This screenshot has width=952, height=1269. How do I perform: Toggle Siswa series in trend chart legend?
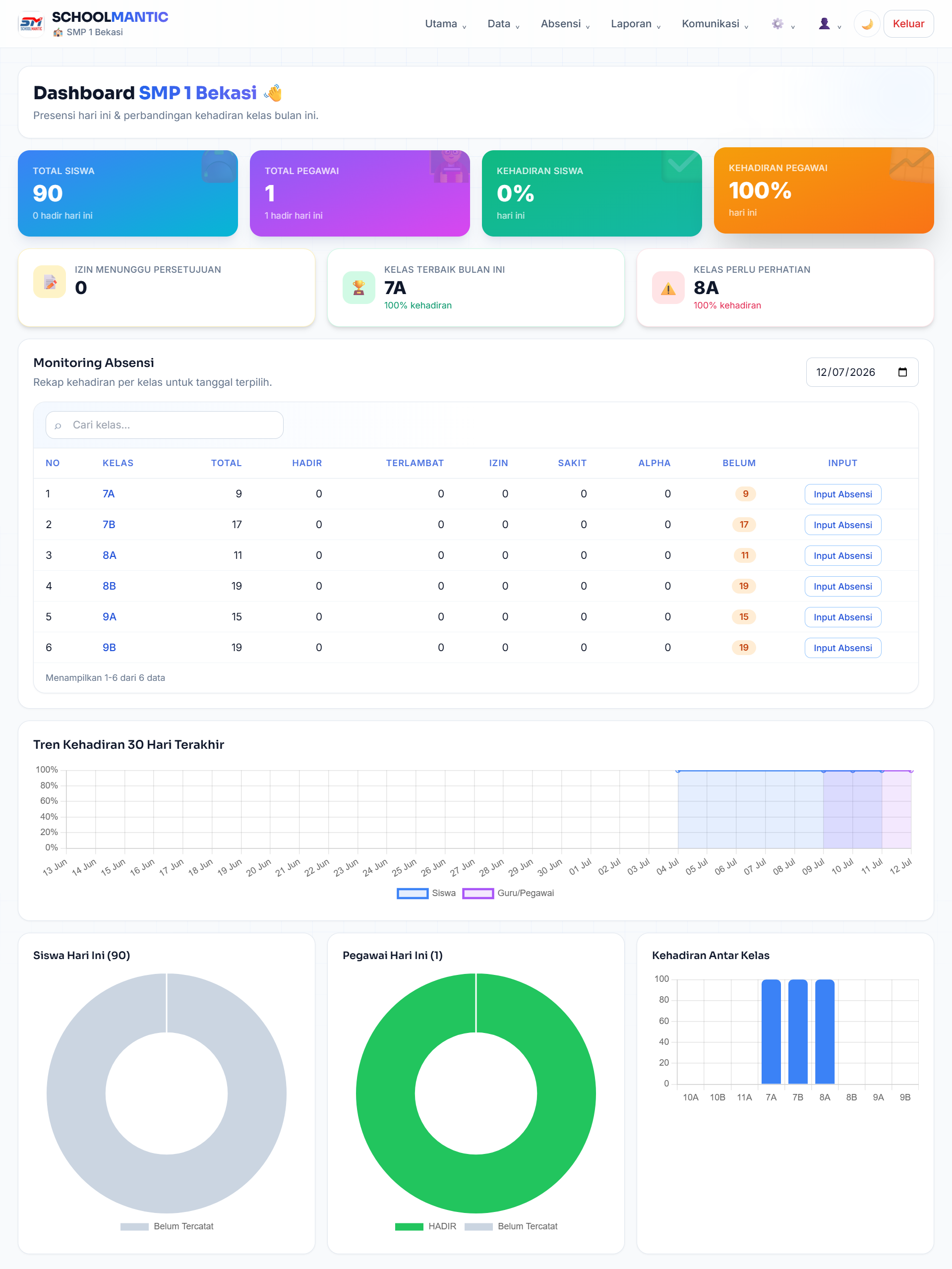coord(426,893)
